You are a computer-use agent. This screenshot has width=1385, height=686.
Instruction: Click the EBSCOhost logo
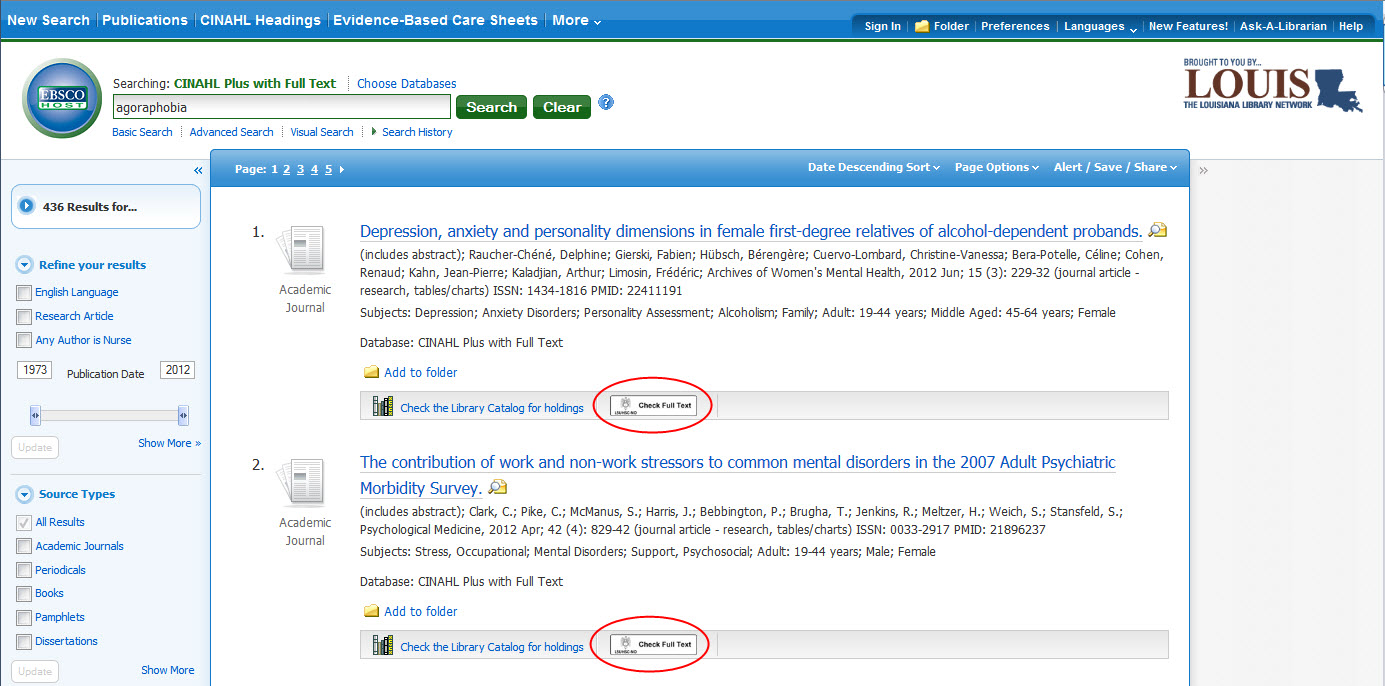61,98
